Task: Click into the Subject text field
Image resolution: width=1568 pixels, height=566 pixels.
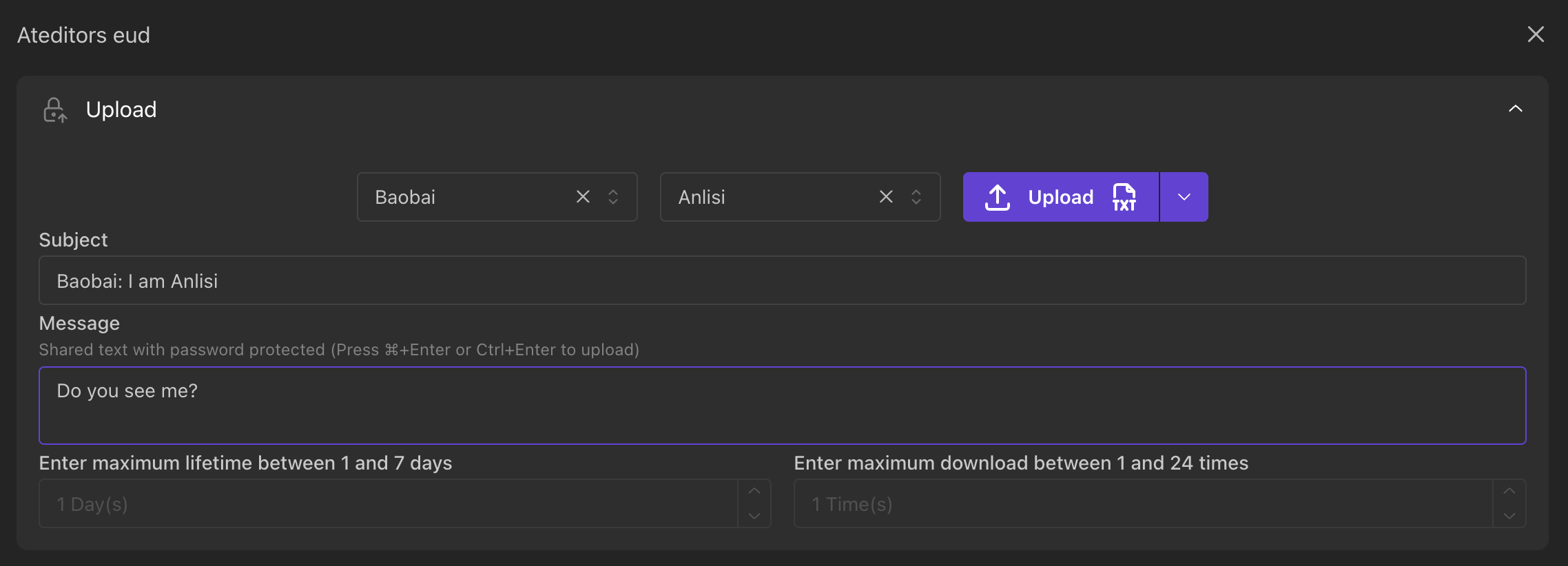Action: point(782,281)
